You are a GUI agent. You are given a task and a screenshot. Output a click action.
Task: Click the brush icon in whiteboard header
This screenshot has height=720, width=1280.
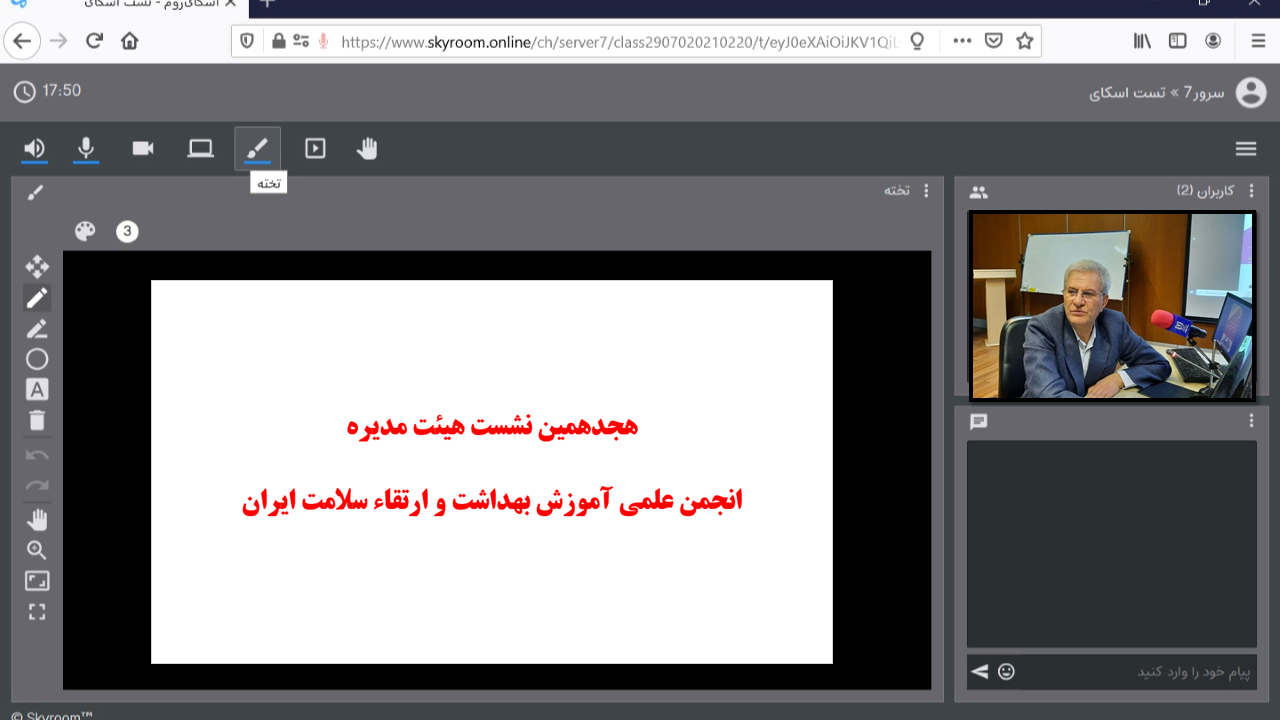click(x=35, y=191)
